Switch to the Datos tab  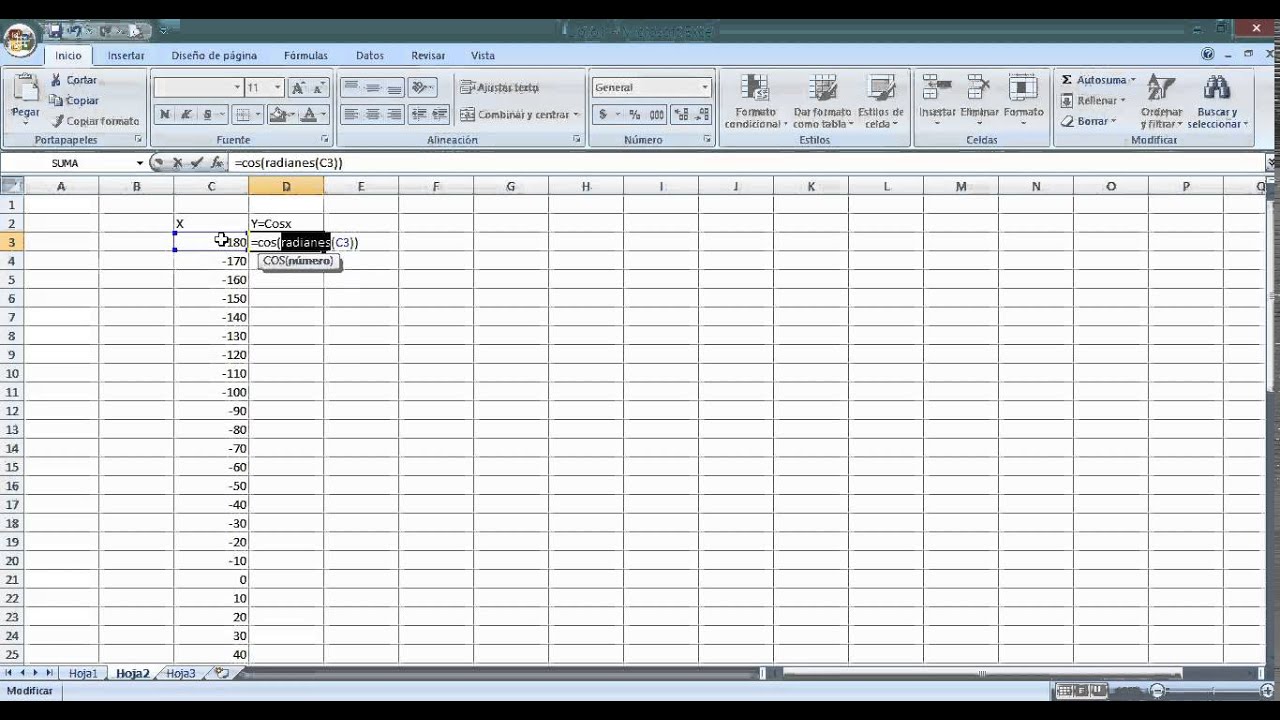370,56
